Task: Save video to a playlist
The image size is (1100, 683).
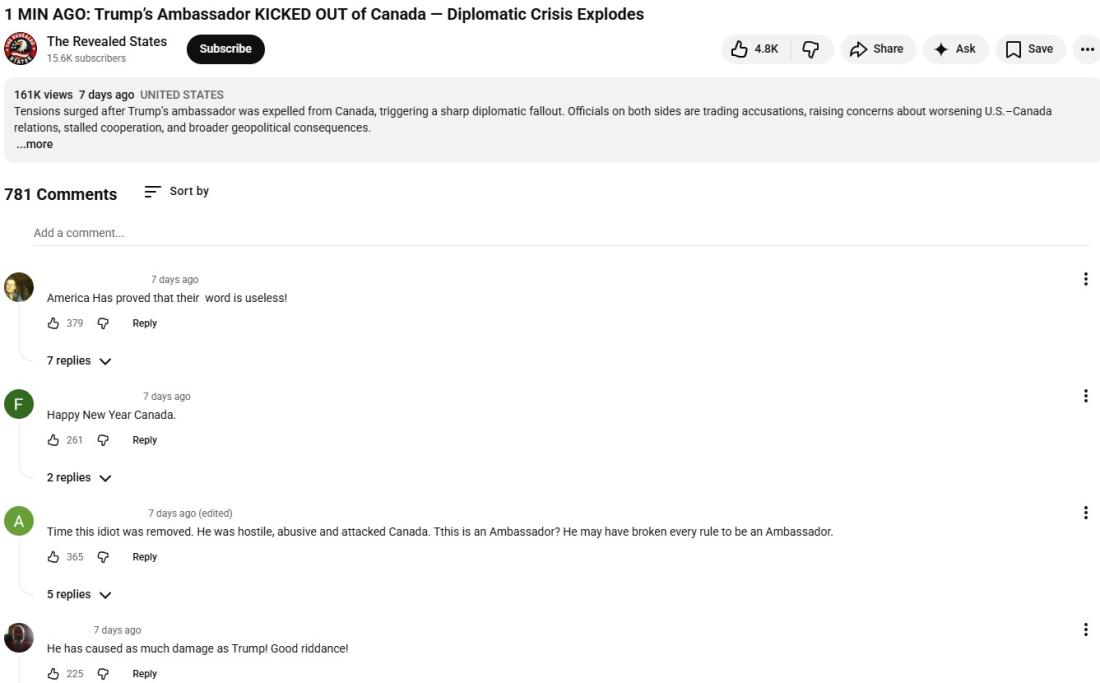Action: [1030, 49]
